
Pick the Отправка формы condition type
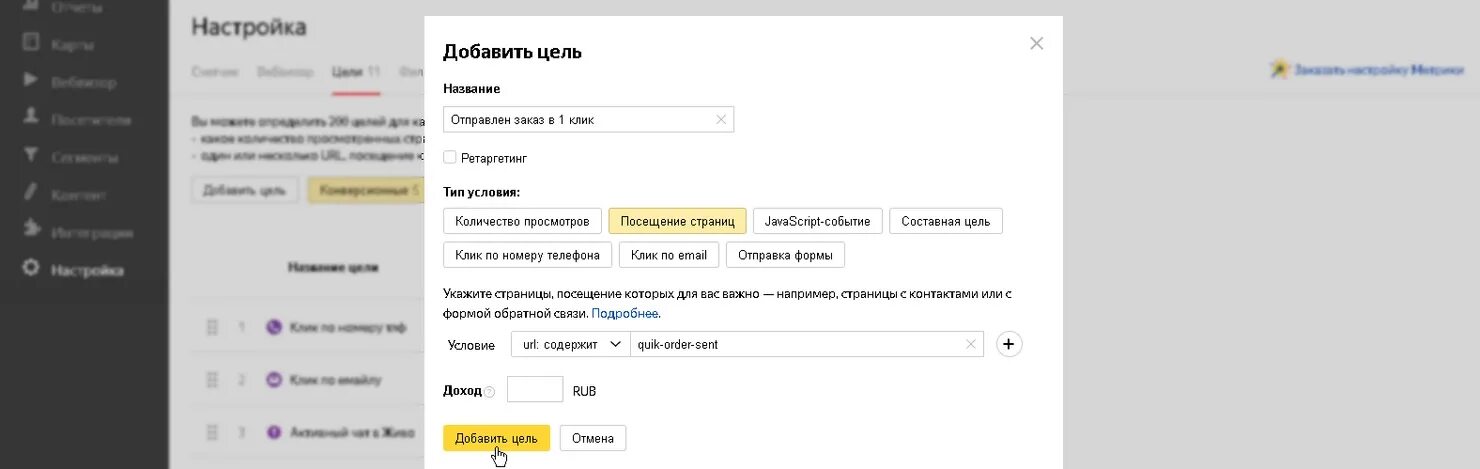(x=785, y=255)
